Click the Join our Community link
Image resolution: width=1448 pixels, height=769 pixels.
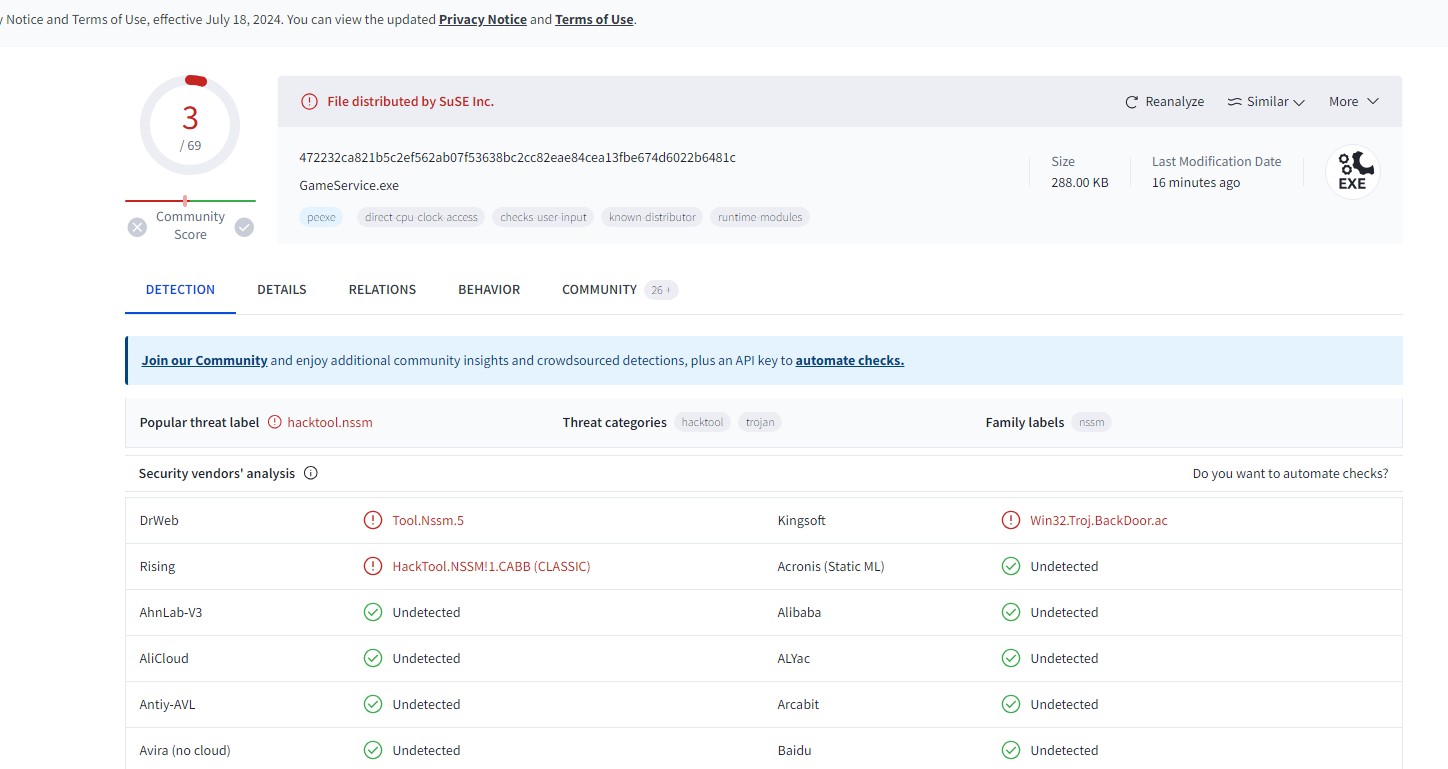[x=204, y=361]
